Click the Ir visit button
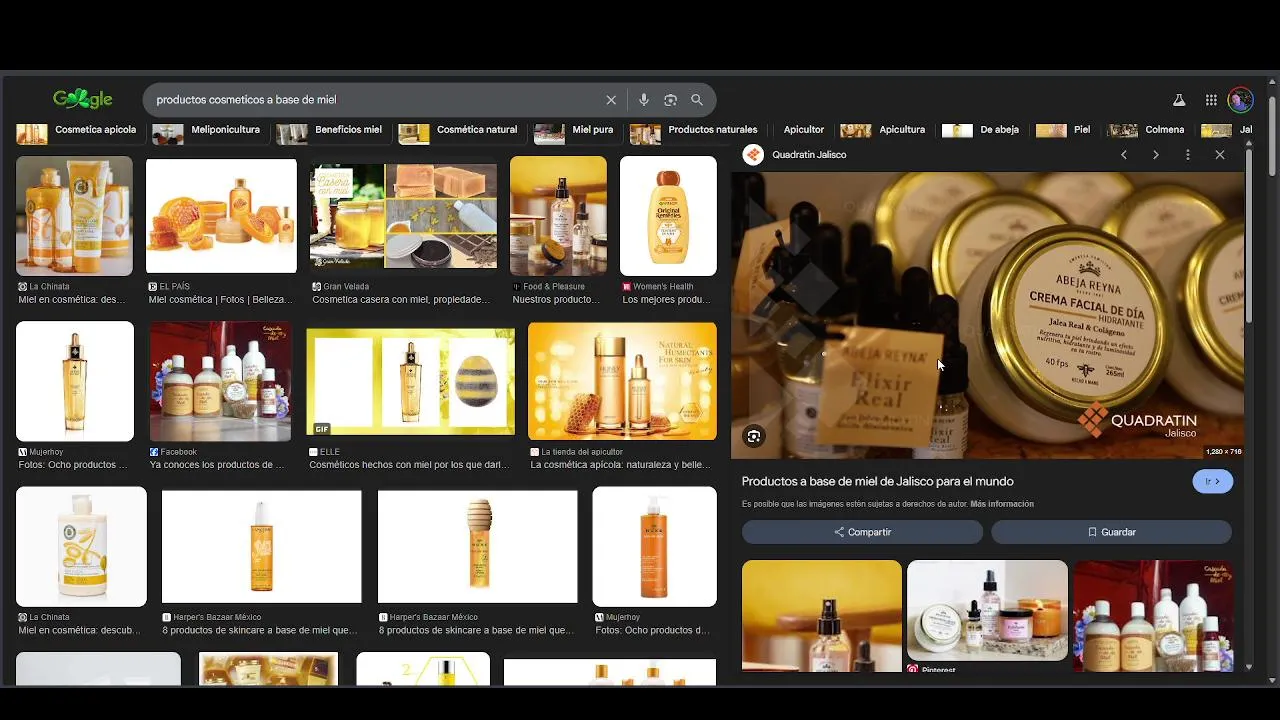This screenshot has width=1280, height=720. (1212, 481)
